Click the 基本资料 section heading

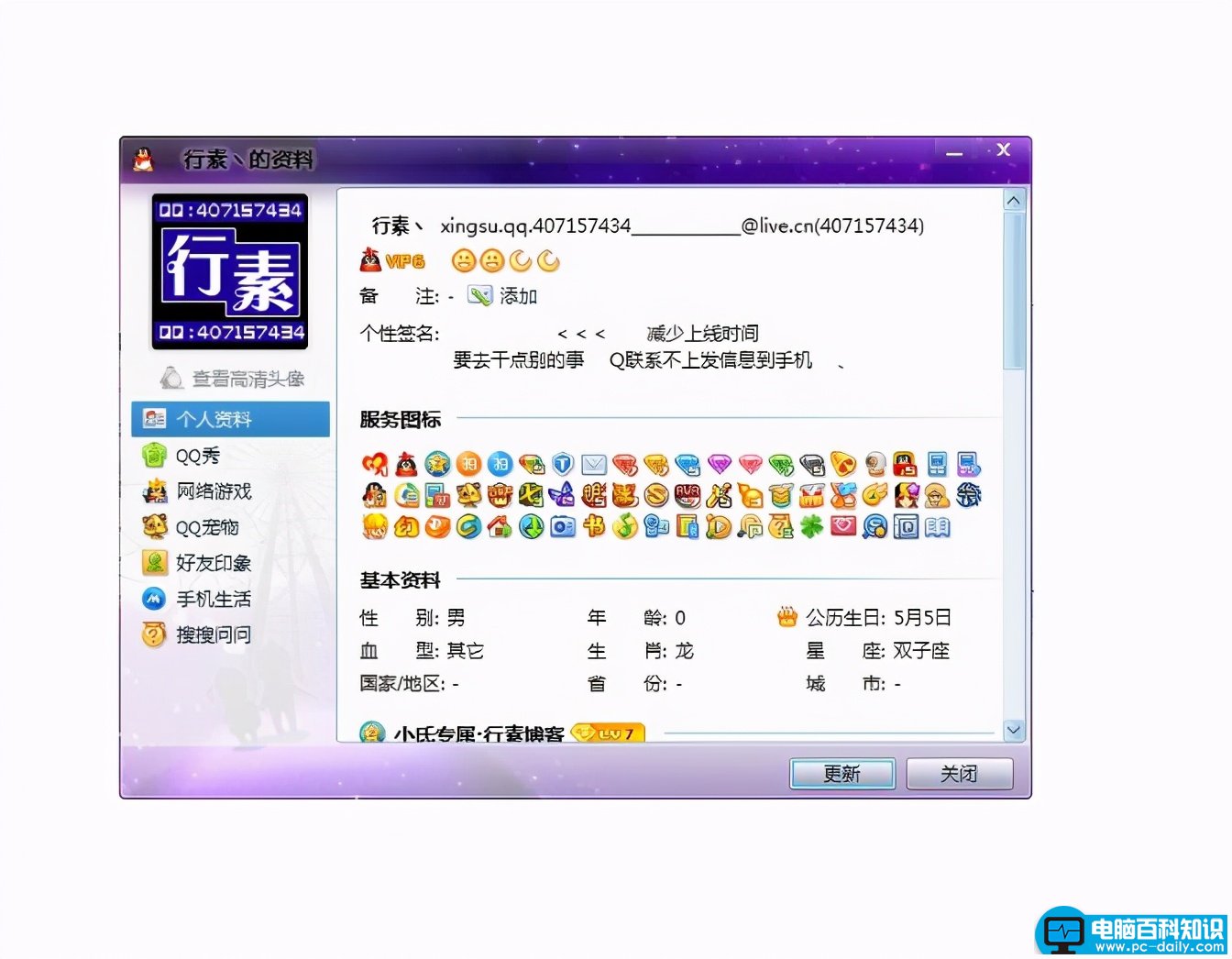(x=401, y=579)
